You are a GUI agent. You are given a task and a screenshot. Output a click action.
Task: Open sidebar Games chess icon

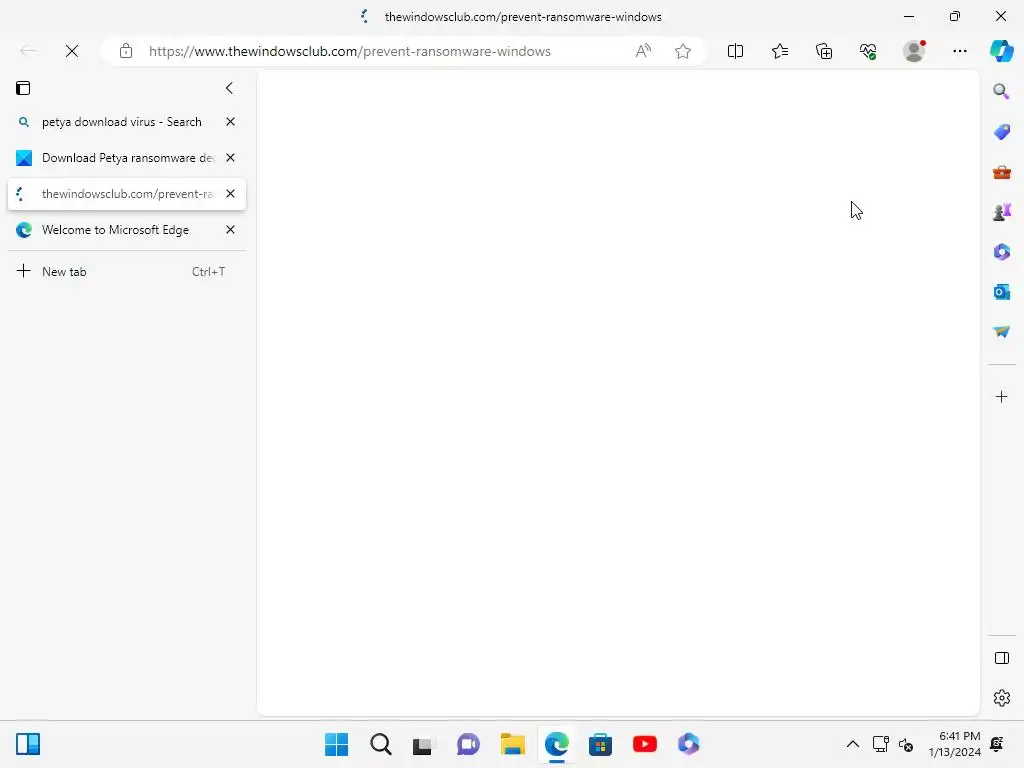click(x=1001, y=212)
